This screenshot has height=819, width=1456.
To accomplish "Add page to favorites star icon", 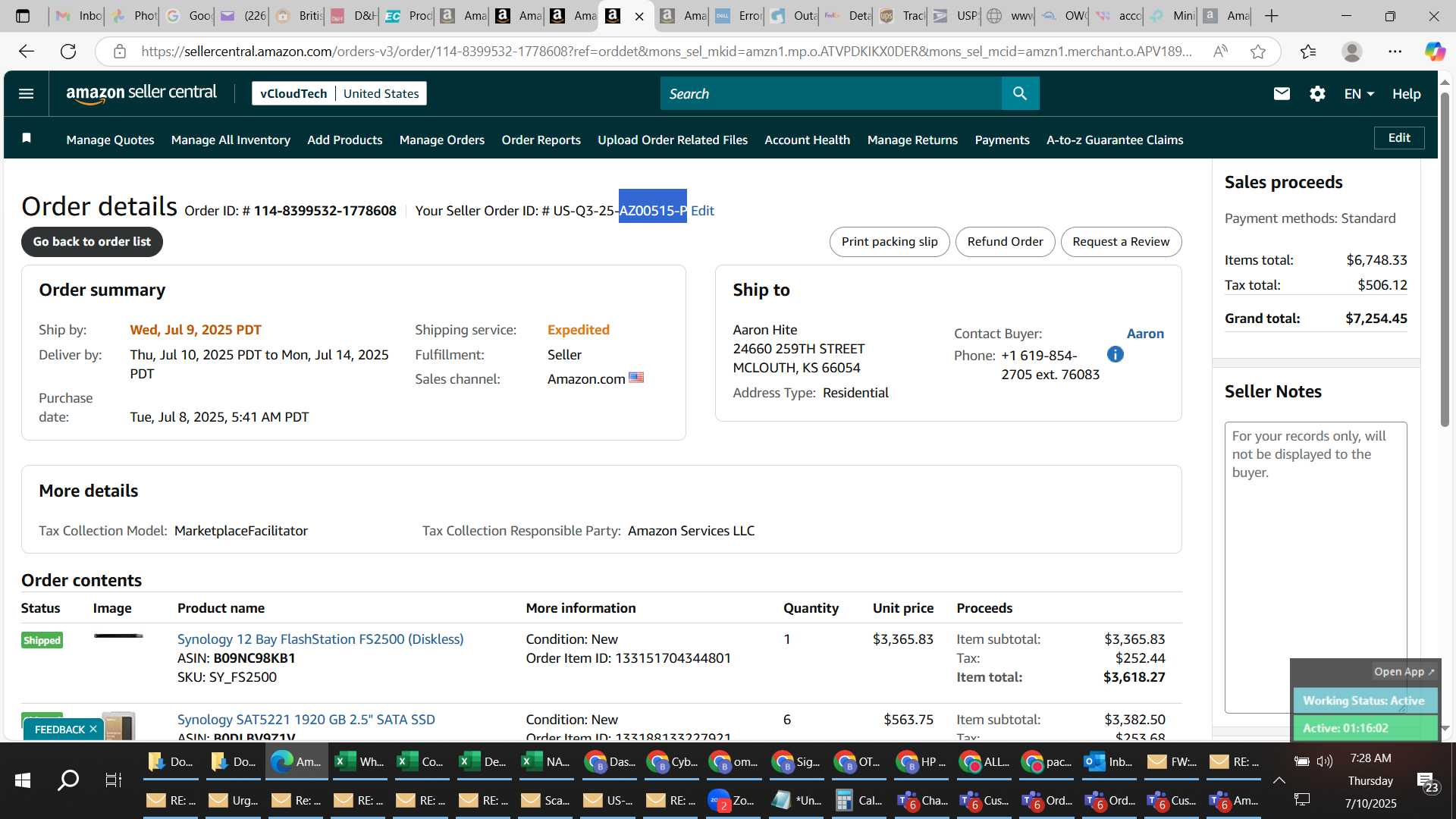I will tap(1258, 52).
